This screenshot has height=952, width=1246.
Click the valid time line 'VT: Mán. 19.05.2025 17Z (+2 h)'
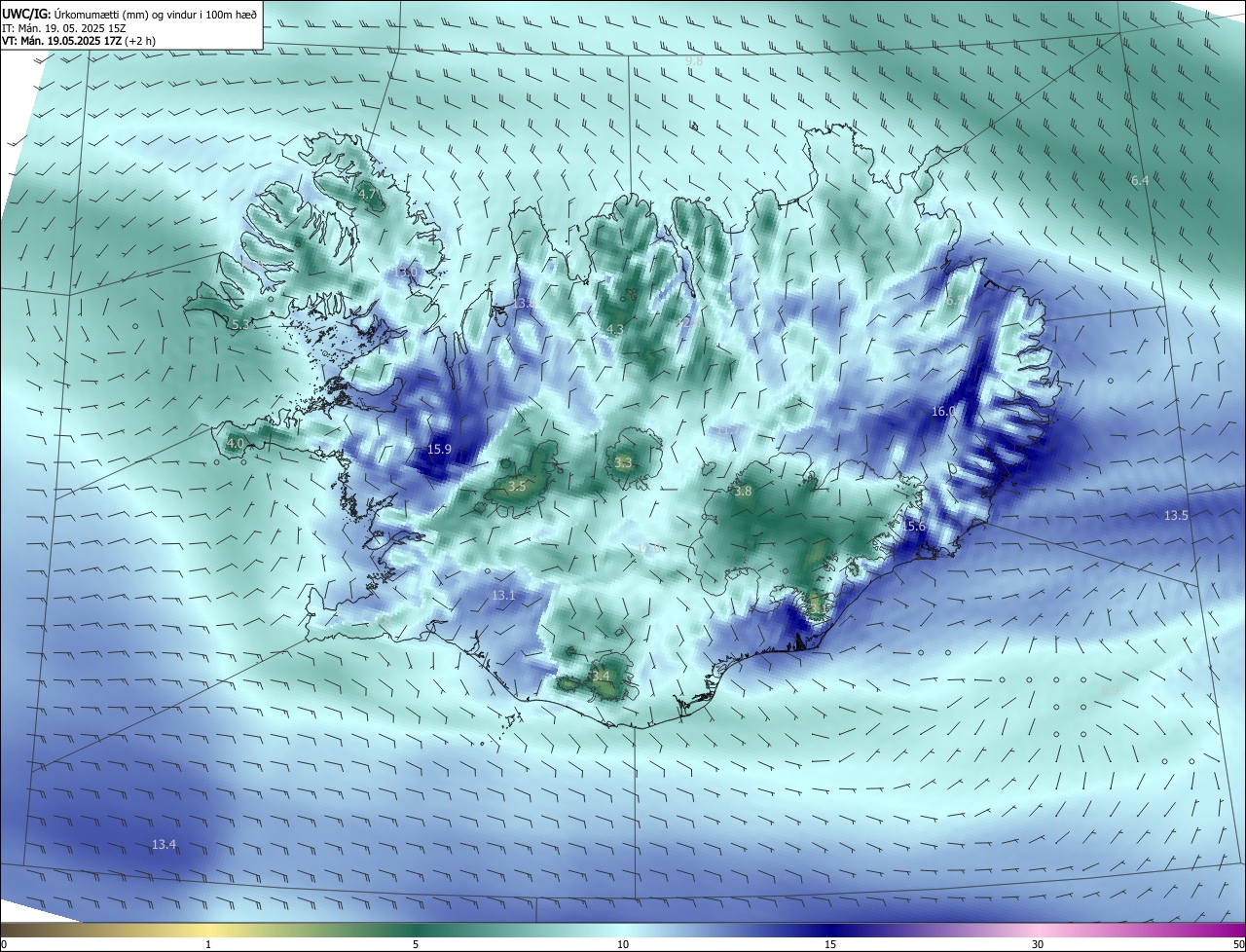(x=78, y=41)
